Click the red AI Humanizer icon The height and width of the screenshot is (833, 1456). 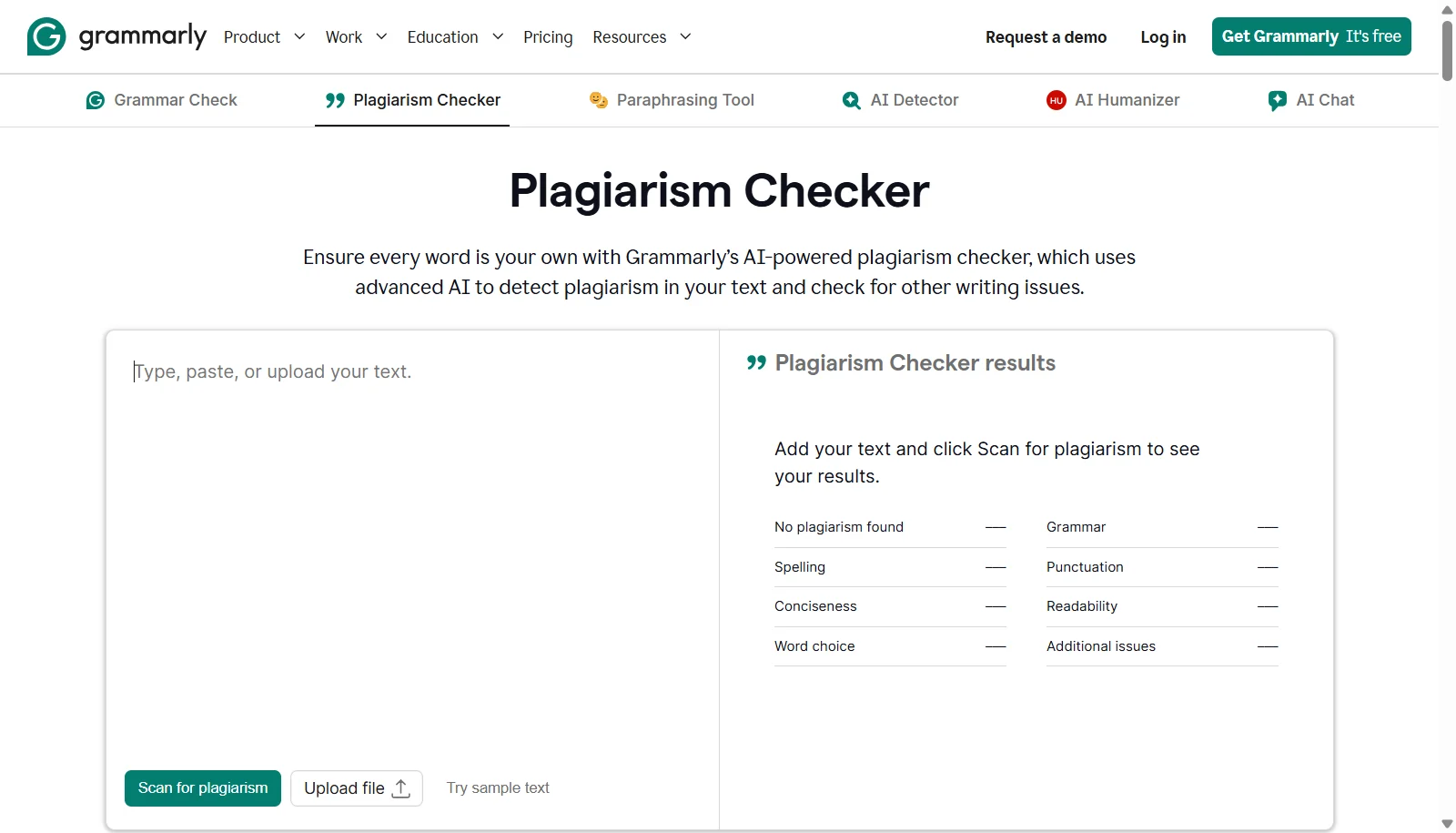pyautogui.click(x=1056, y=100)
